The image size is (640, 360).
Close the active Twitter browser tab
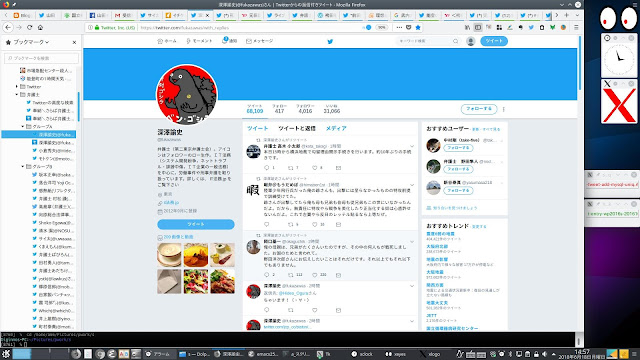[207, 16]
